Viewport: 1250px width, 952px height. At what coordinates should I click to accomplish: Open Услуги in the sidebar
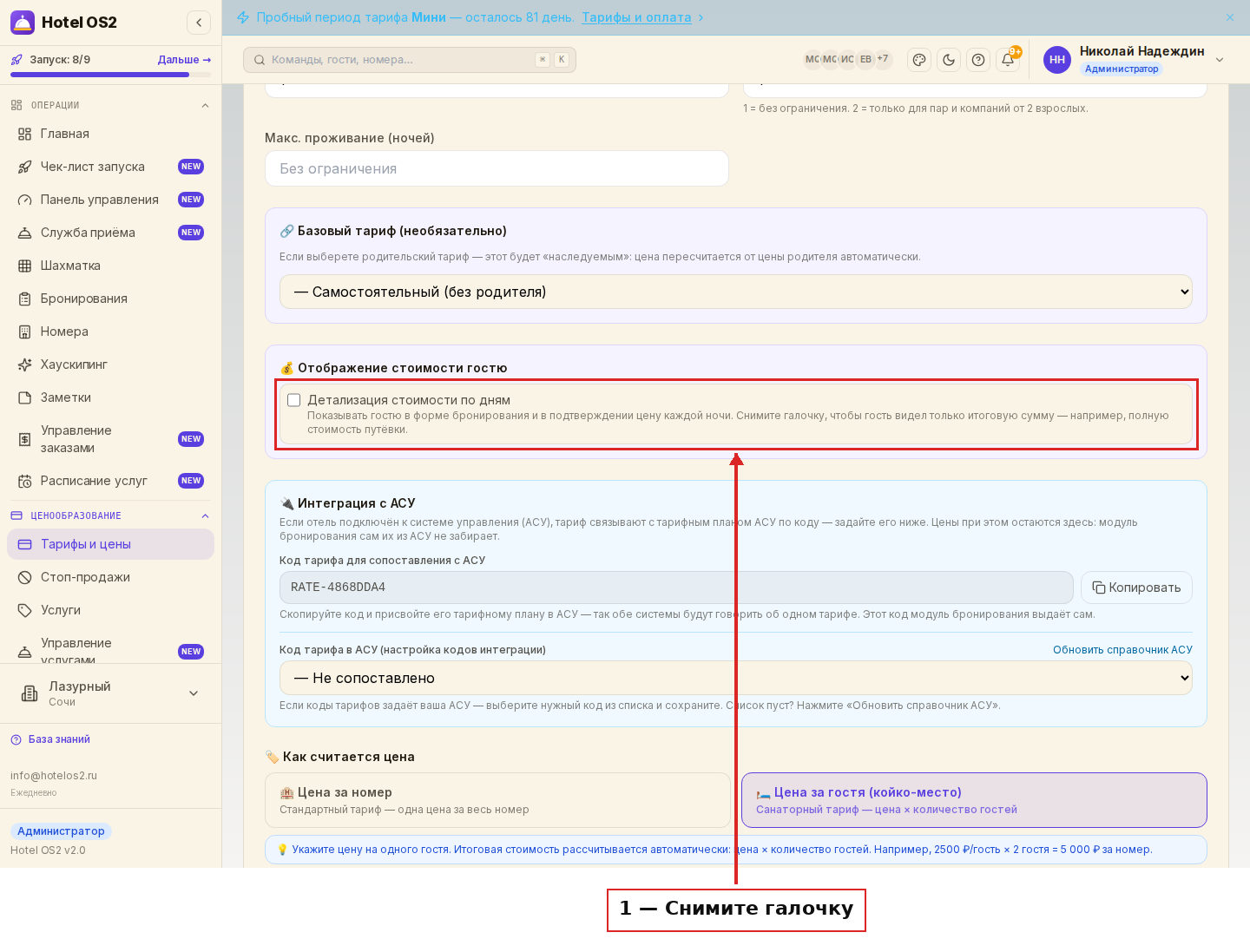coord(110,610)
